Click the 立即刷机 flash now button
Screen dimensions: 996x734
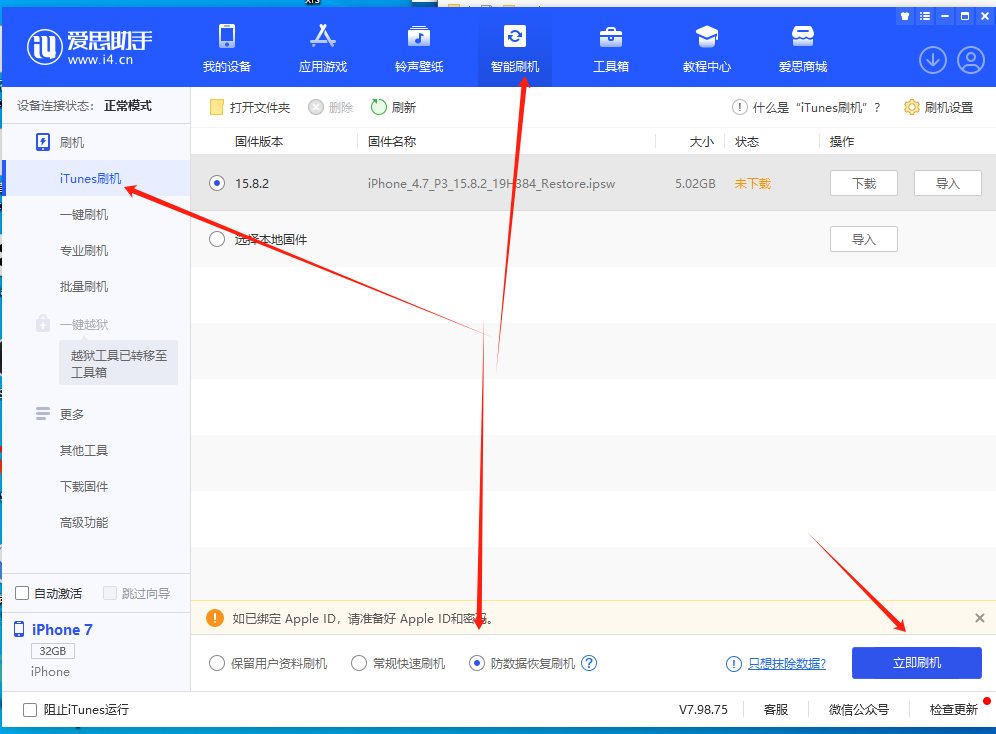point(917,663)
